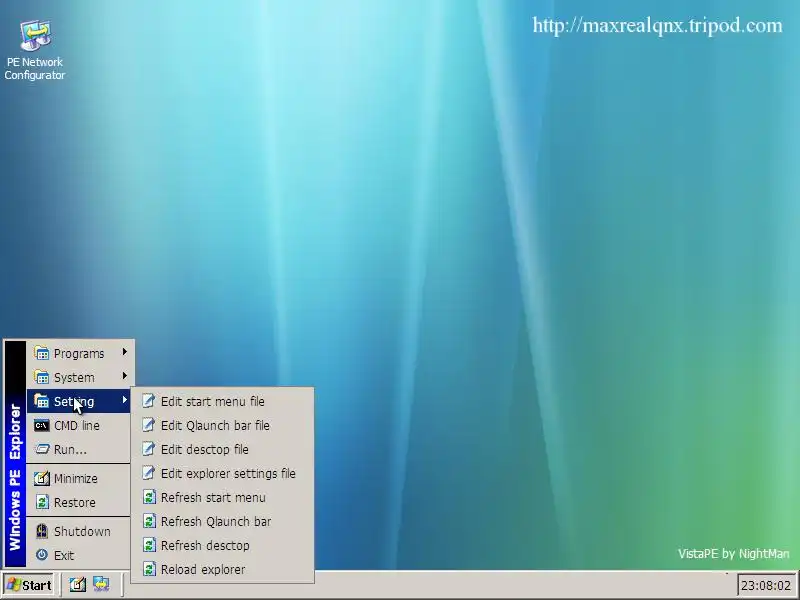
Task: Open the System submenu
Action: [80, 377]
